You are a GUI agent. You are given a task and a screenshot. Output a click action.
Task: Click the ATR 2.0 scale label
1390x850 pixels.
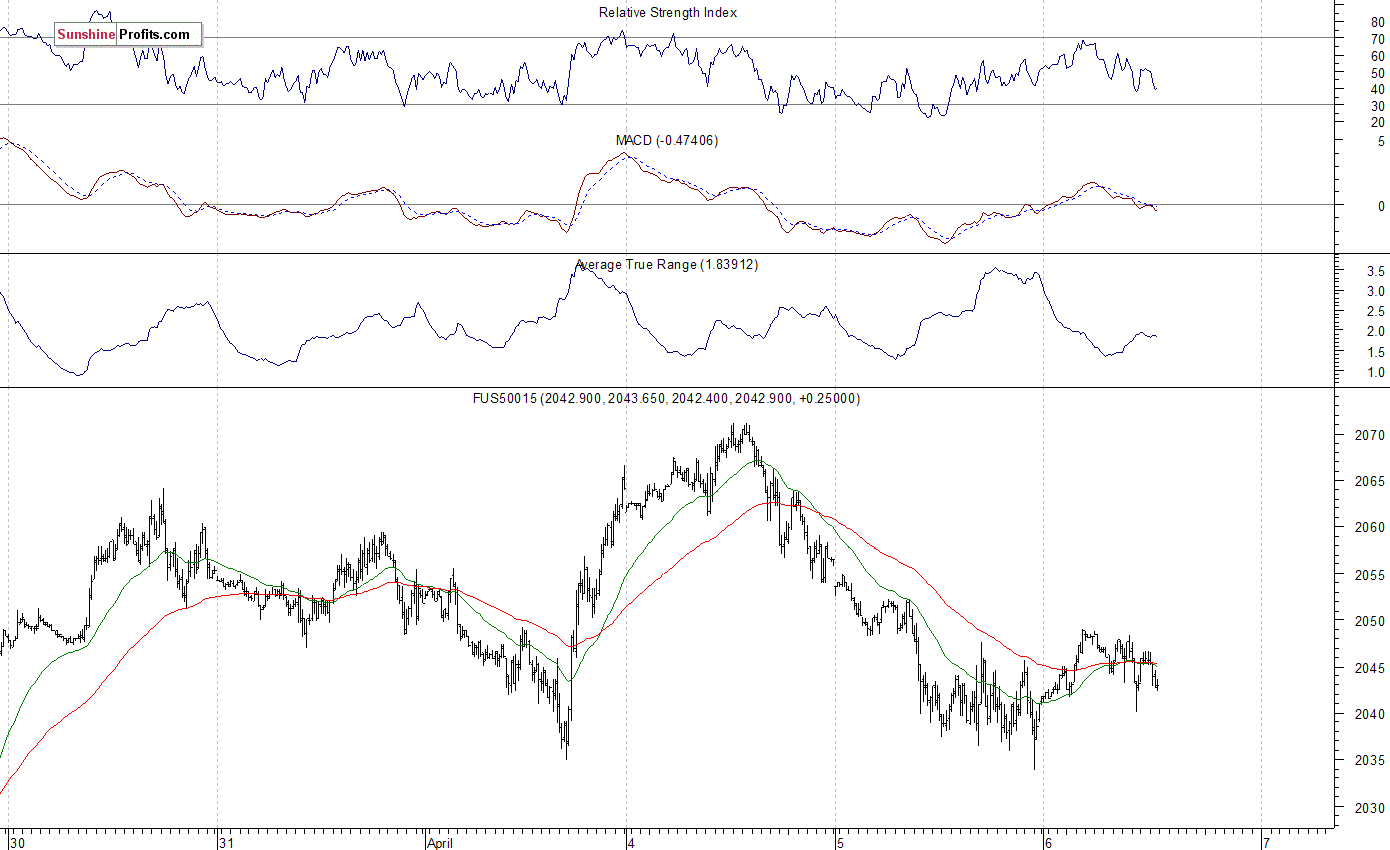1376,332
